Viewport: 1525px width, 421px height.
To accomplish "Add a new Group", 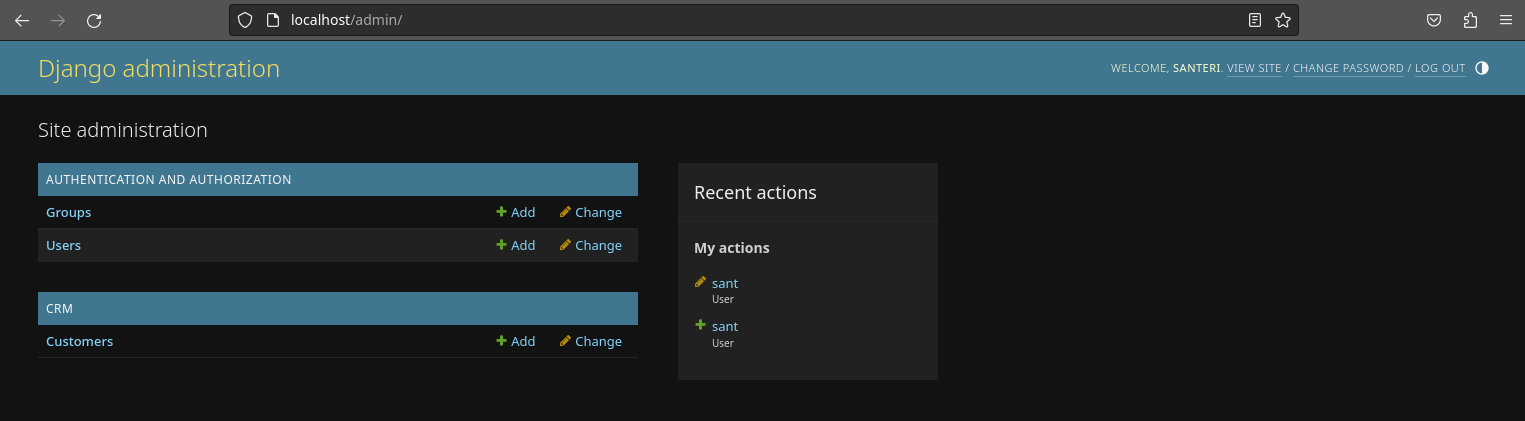I will (x=516, y=212).
